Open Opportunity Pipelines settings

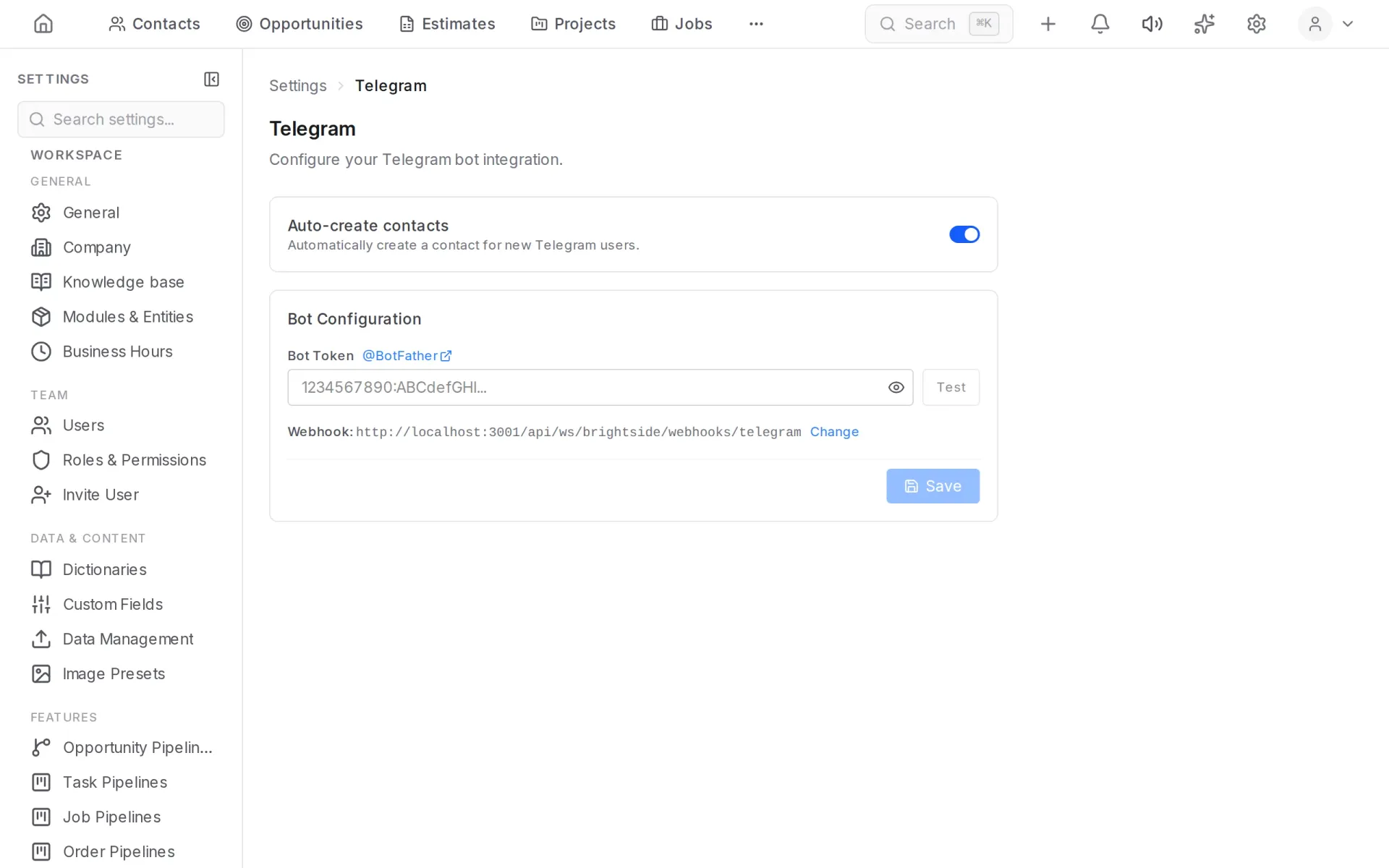point(121,747)
